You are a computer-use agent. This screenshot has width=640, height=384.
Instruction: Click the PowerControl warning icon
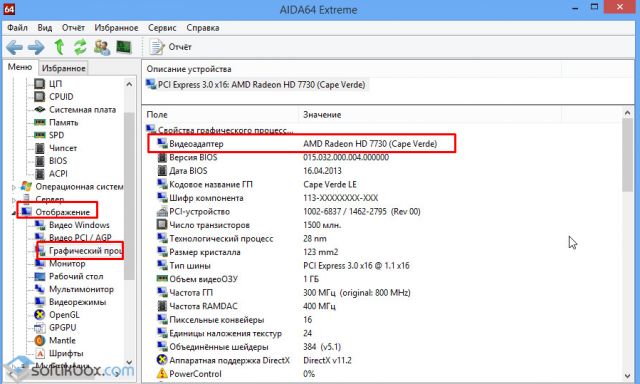point(162,373)
